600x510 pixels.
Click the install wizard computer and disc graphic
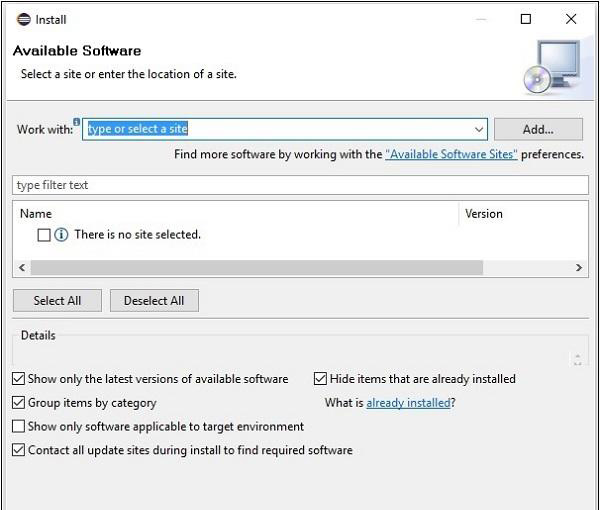pos(553,67)
